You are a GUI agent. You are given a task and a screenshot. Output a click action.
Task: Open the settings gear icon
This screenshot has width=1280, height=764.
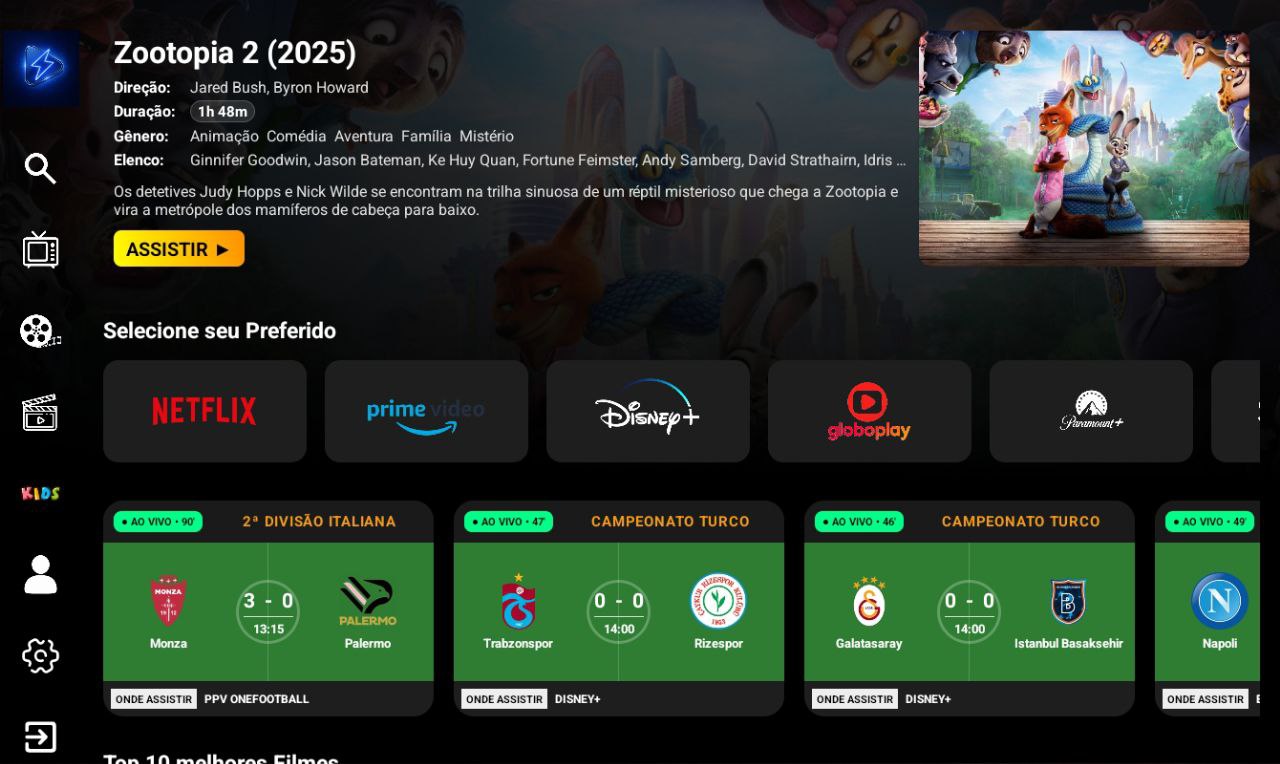click(40, 656)
